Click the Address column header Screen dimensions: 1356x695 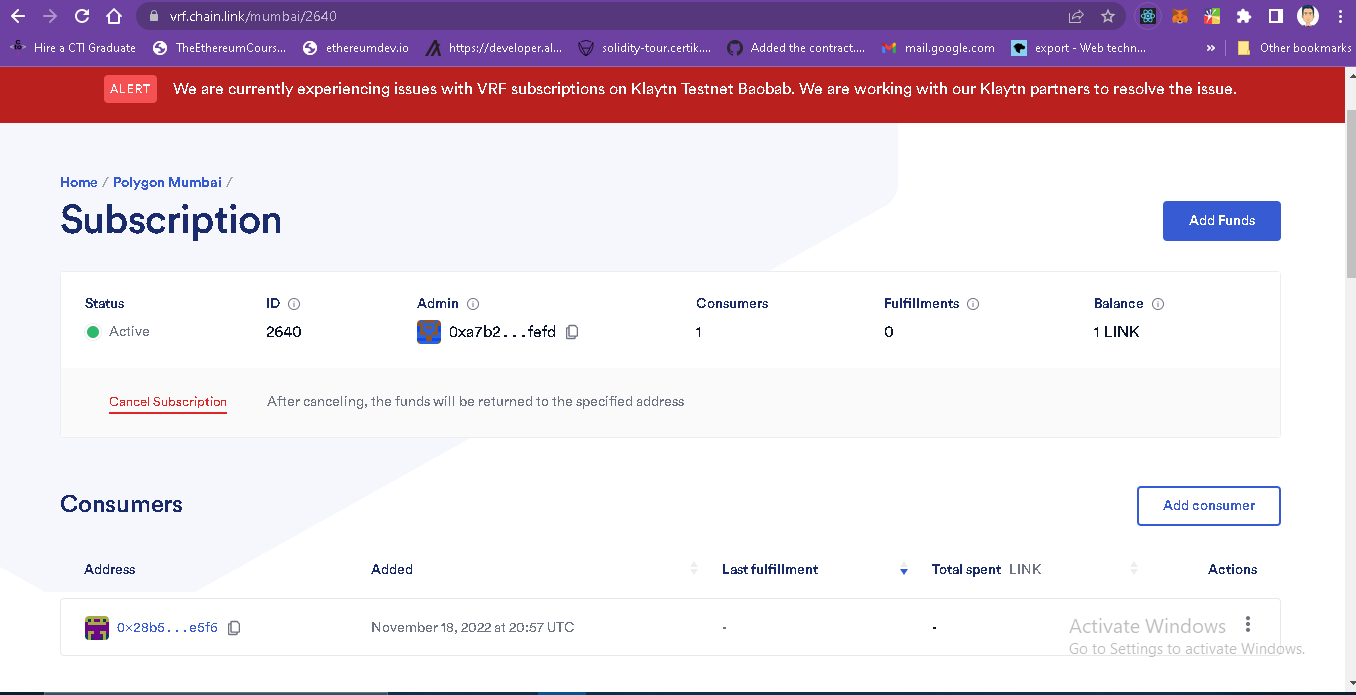(x=110, y=569)
